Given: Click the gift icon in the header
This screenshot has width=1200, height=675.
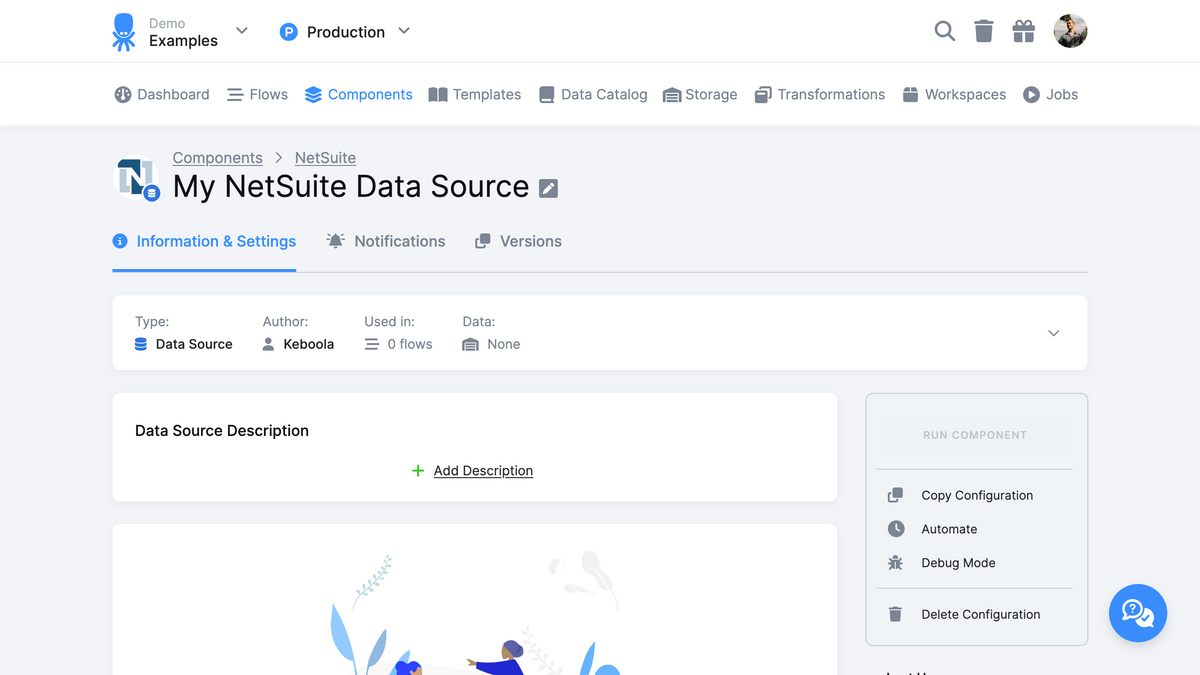Looking at the screenshot, I should 1023,31.
